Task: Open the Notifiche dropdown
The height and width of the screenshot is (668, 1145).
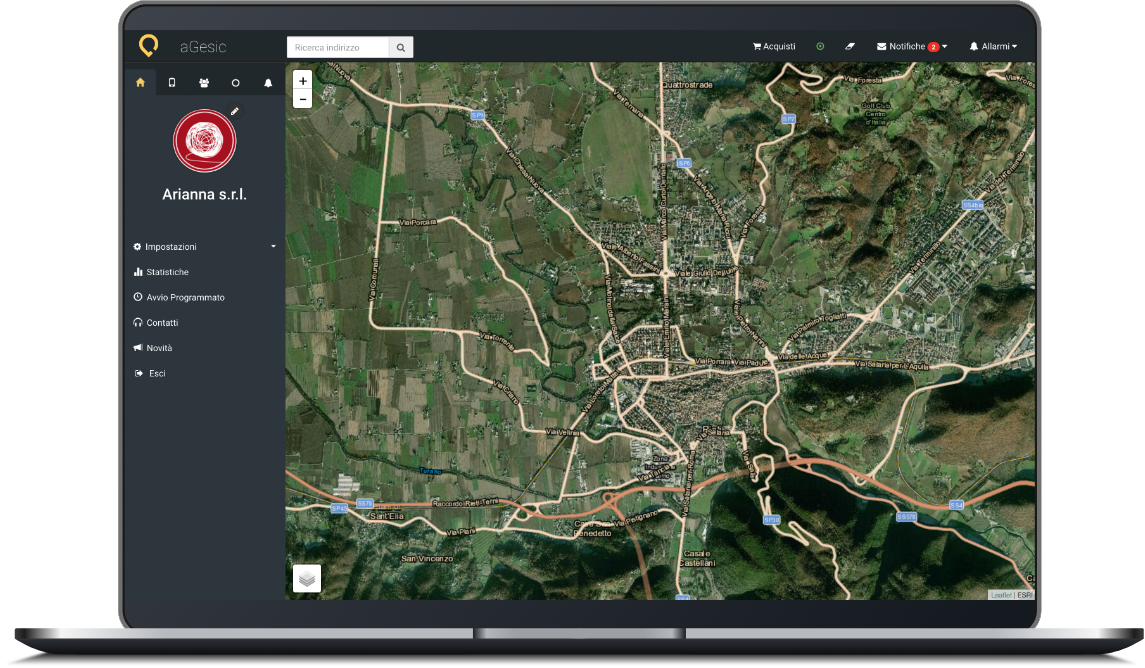Action: tap(911, 47)
